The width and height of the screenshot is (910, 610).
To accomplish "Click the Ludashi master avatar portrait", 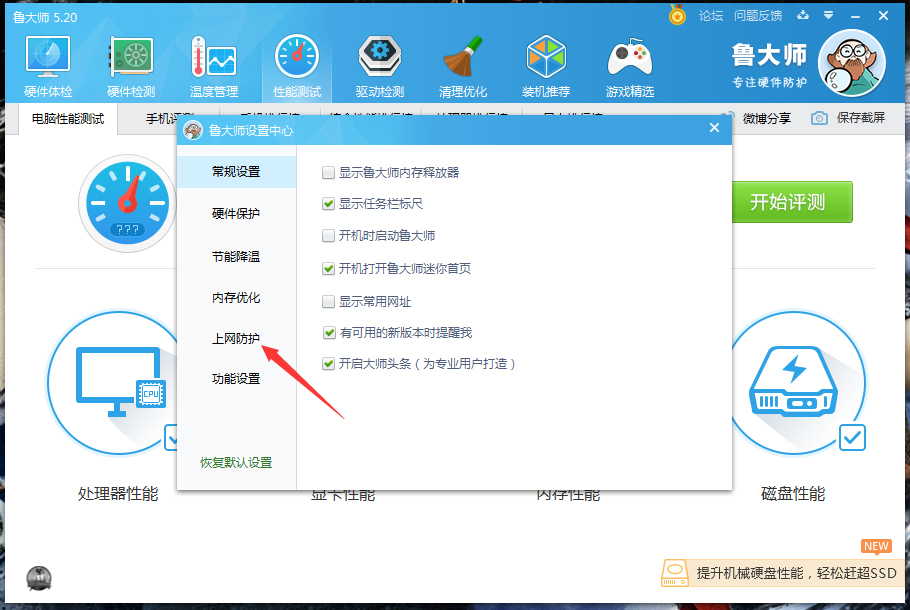I will point(851,64).
